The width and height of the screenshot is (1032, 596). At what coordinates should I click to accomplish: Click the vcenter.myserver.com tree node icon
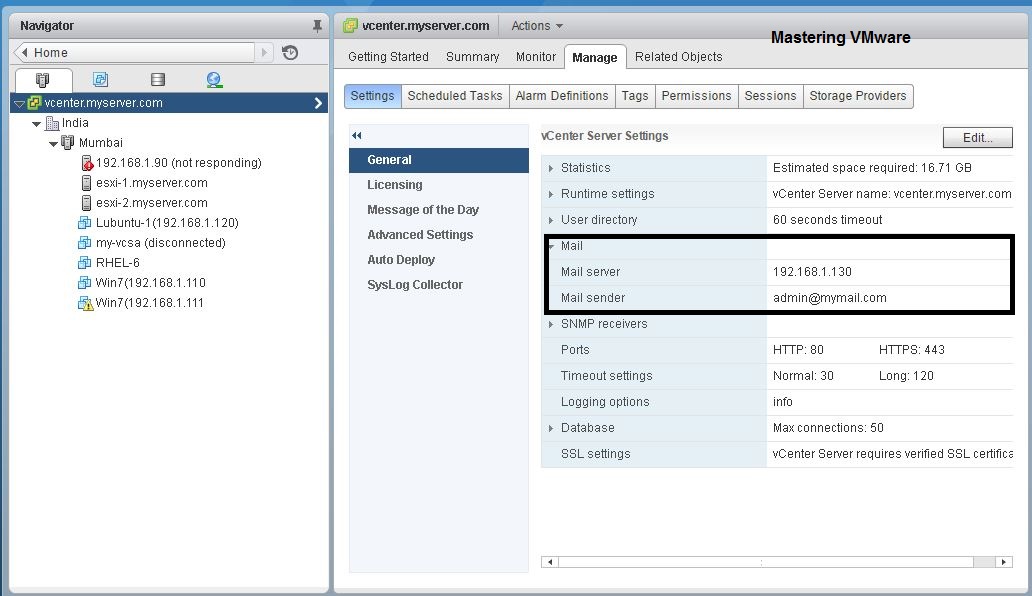click(x=34, y=103)
